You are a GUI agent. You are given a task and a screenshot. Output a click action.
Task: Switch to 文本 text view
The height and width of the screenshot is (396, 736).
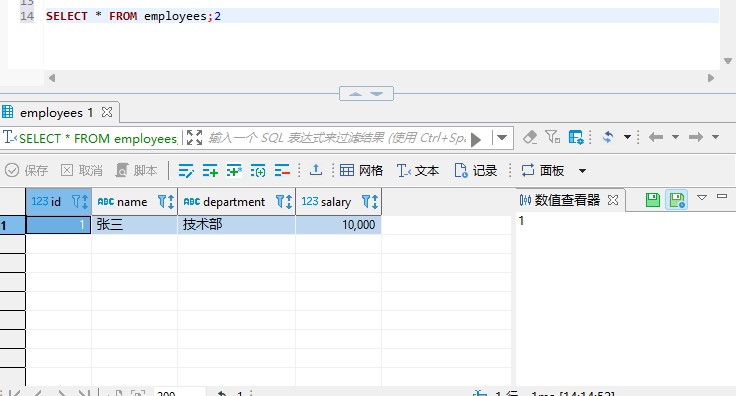(x=418, y=170)
